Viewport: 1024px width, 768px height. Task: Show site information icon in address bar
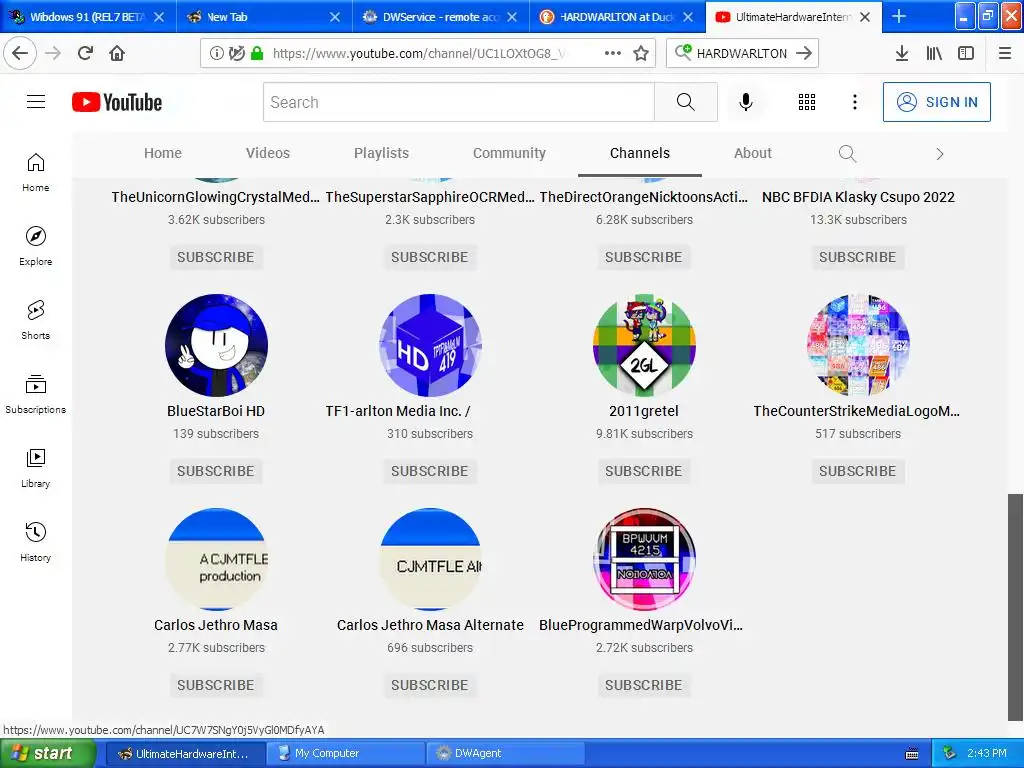tap(216, 53)
